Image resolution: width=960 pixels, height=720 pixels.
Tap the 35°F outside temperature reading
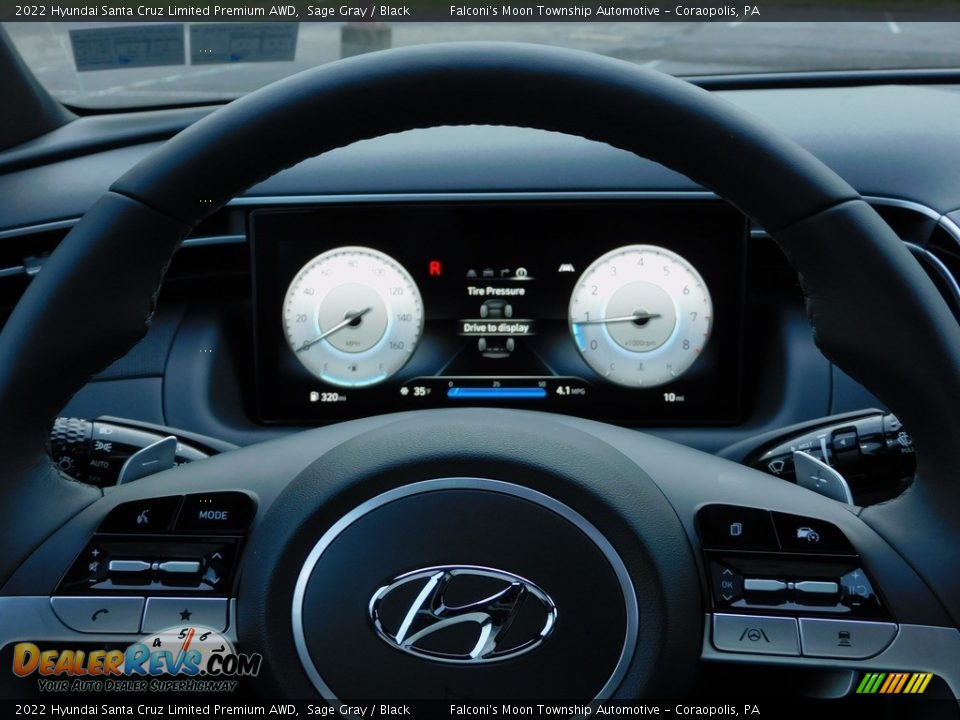tap(416, 391)
